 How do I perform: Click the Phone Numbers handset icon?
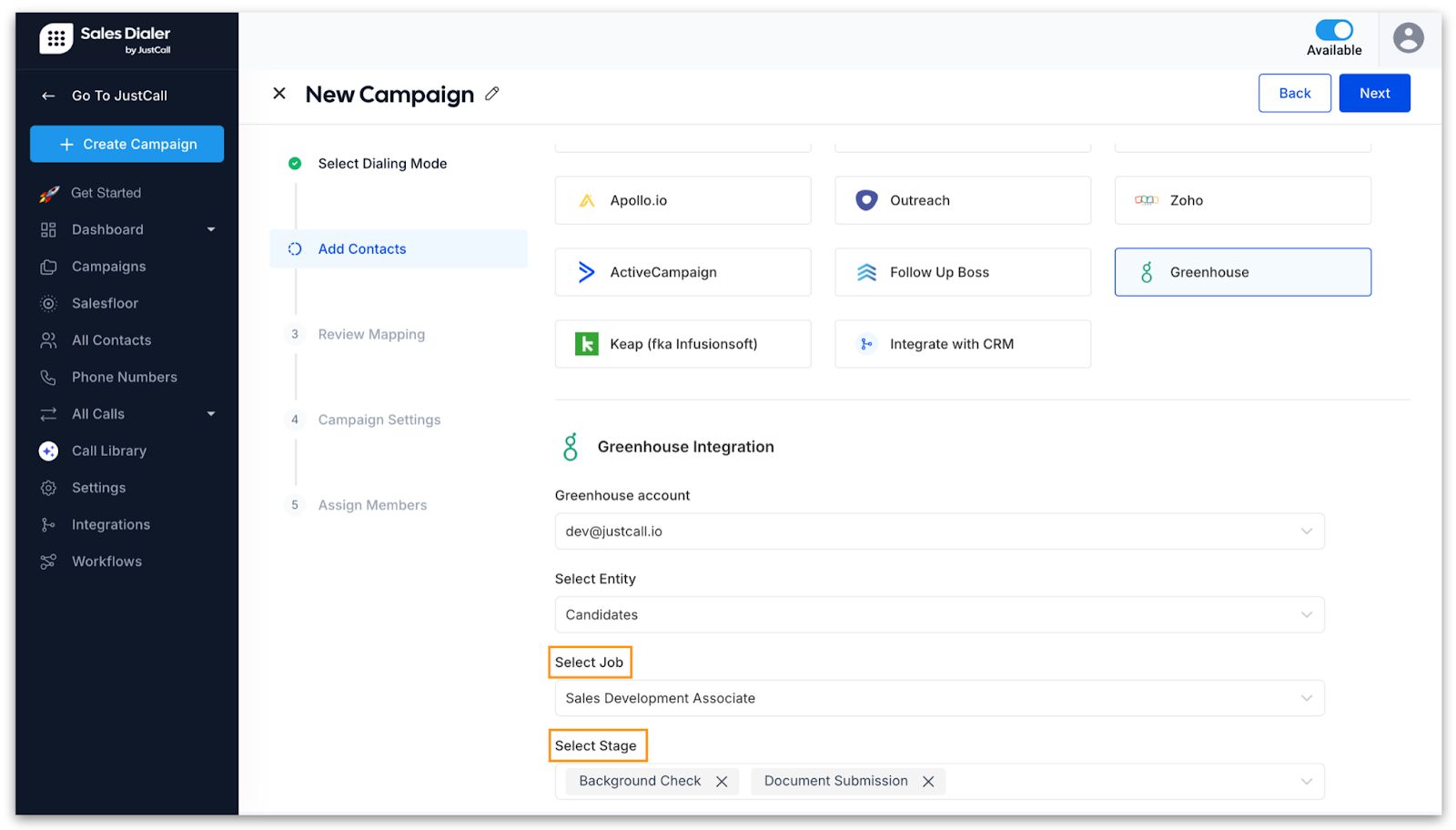pyautogui.click(x=48, y=377)
